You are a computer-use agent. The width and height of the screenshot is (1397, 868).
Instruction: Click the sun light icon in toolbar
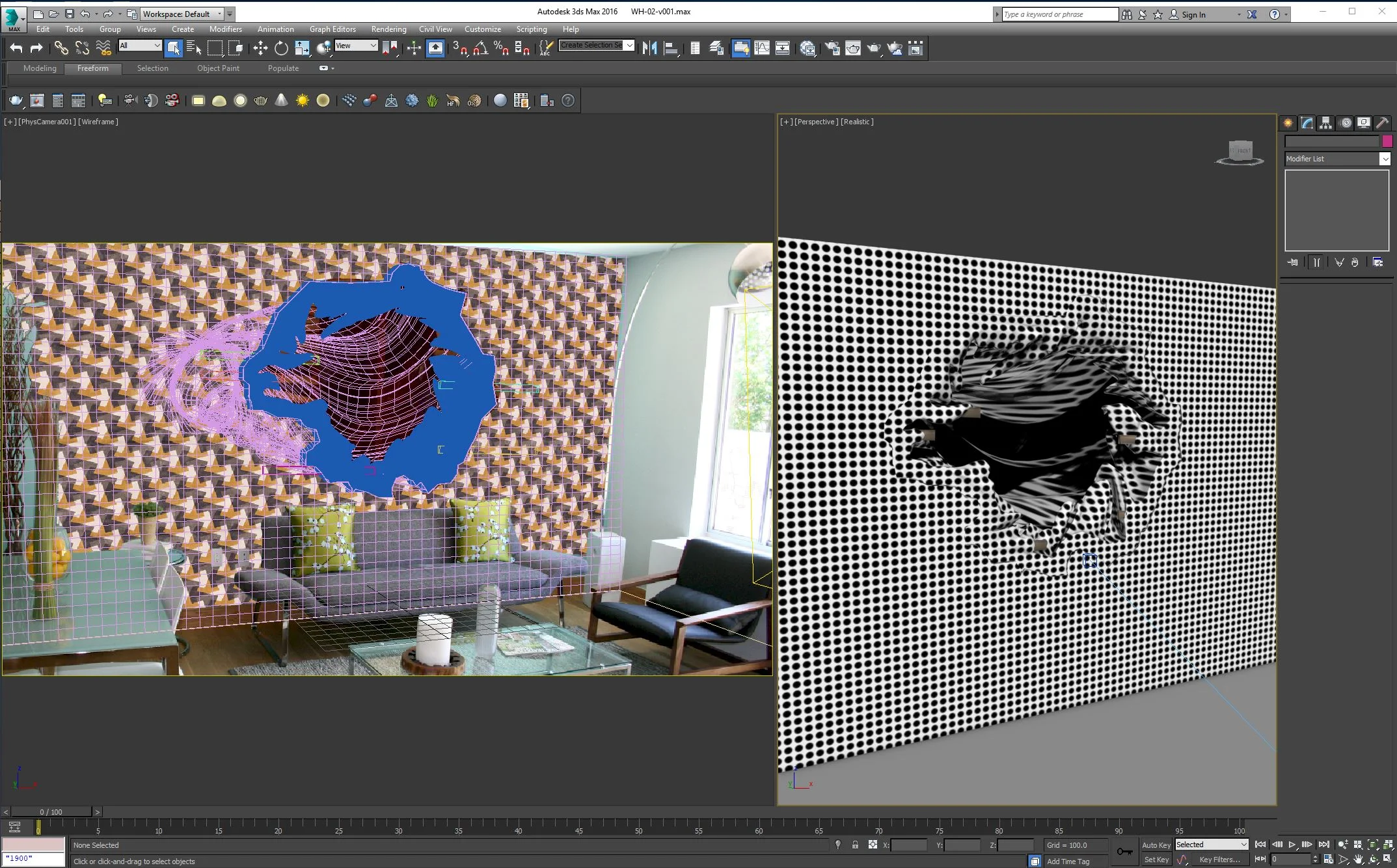click(302, 101)
